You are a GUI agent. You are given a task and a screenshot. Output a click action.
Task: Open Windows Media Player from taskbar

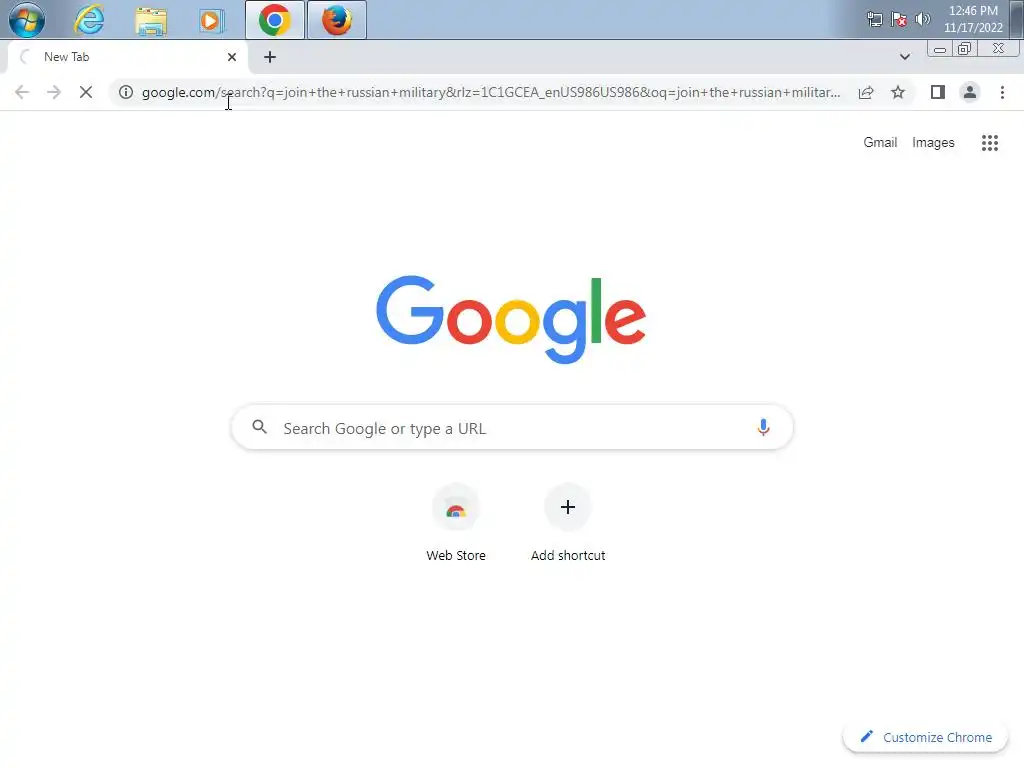[211, 20]
